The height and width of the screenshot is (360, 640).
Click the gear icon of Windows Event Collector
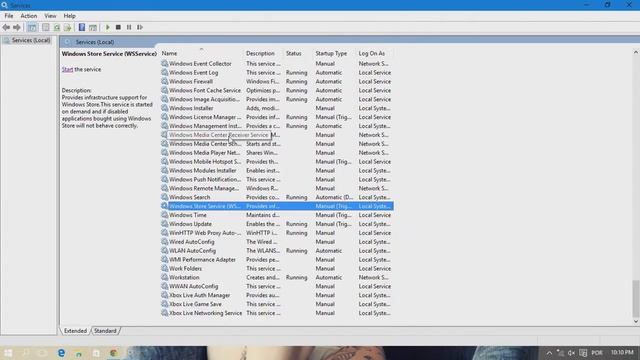click(164, 63)
